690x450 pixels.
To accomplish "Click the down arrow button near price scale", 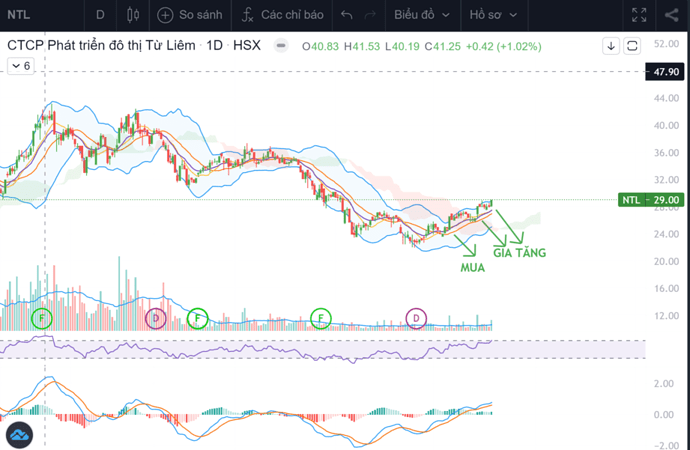I will click(x=611, y=46).
